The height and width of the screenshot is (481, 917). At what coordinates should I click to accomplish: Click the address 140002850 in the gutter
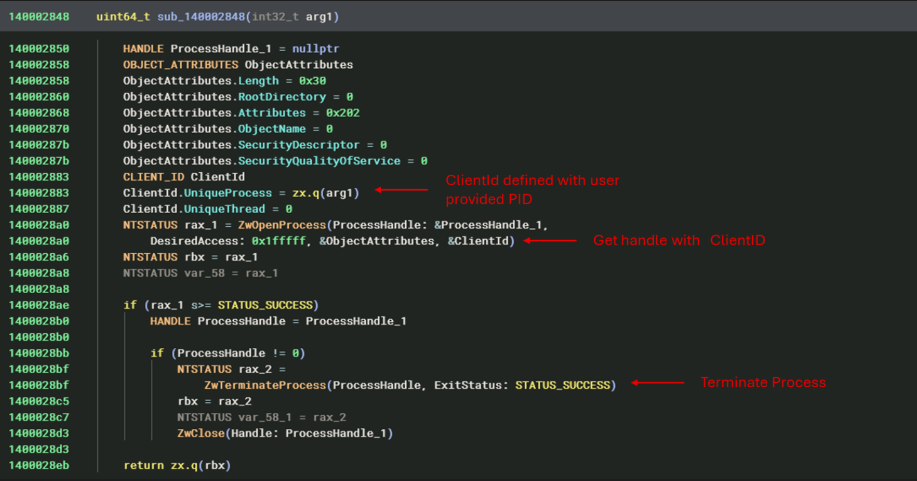coord(41,49)
